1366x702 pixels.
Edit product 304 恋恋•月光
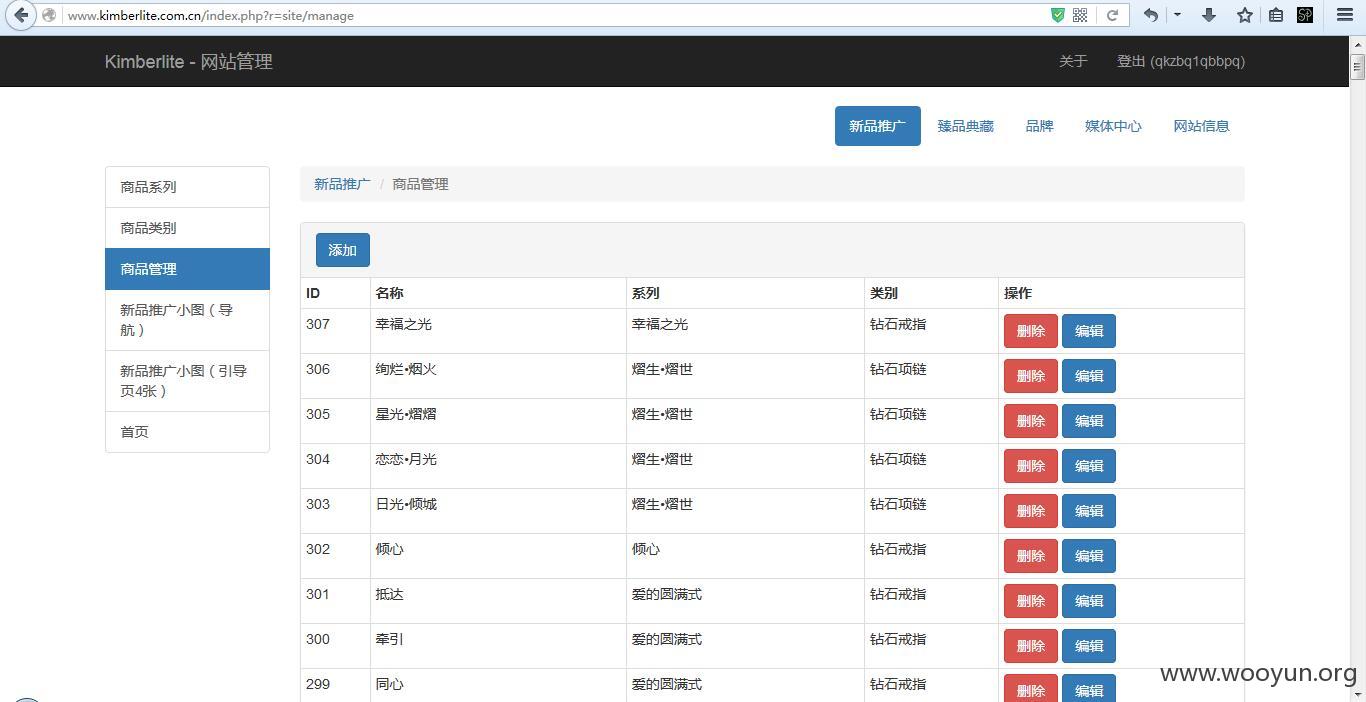1089,466
